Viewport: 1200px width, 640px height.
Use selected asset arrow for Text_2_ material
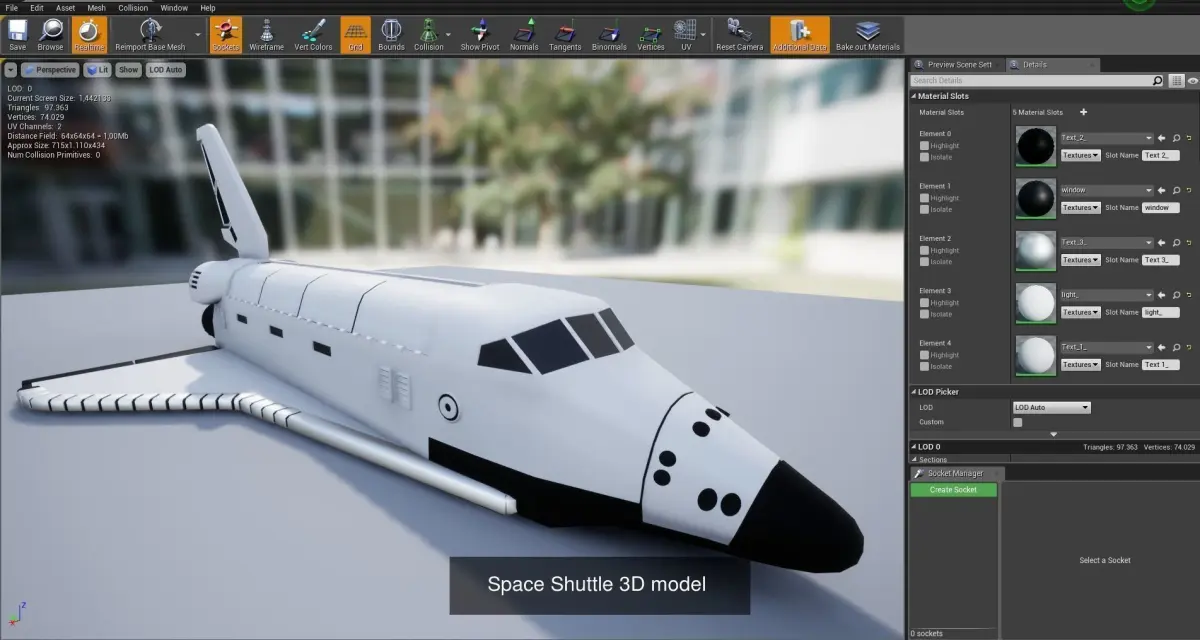point(1162,138)
